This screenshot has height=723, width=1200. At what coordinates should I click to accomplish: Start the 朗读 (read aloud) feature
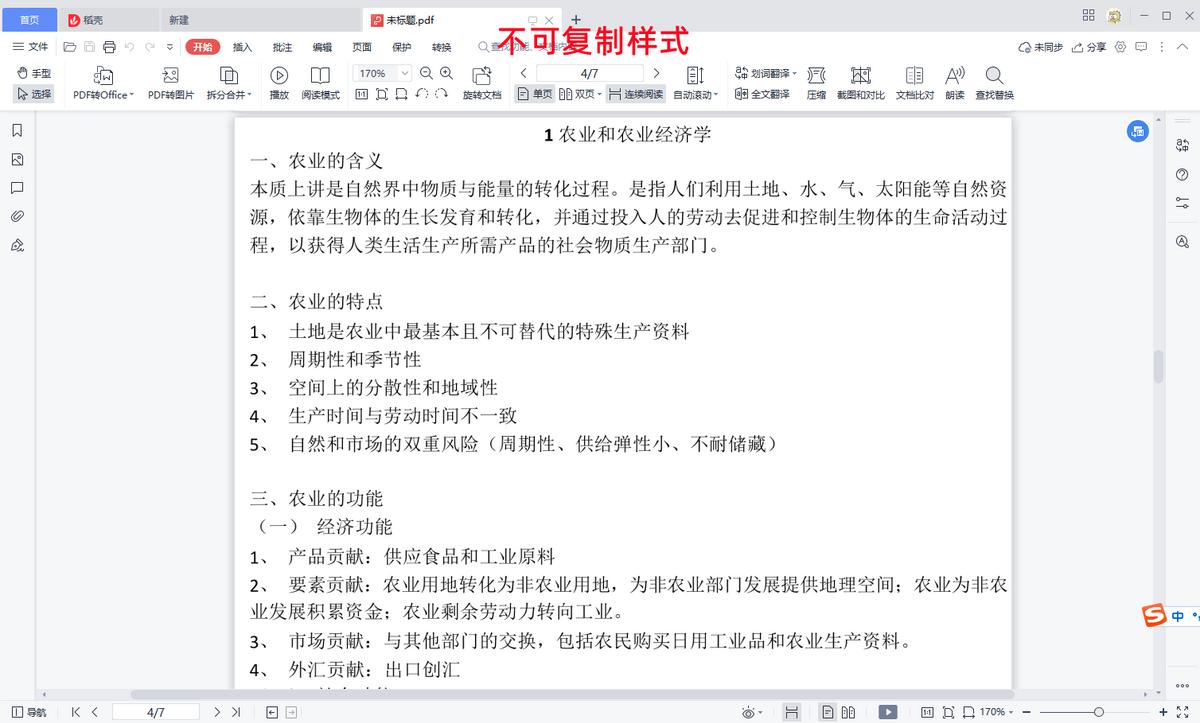click(954, 80)
